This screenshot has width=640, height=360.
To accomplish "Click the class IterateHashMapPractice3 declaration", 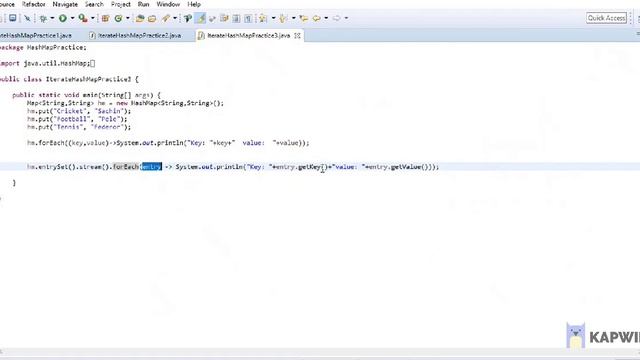I will (x=69, y=79).
